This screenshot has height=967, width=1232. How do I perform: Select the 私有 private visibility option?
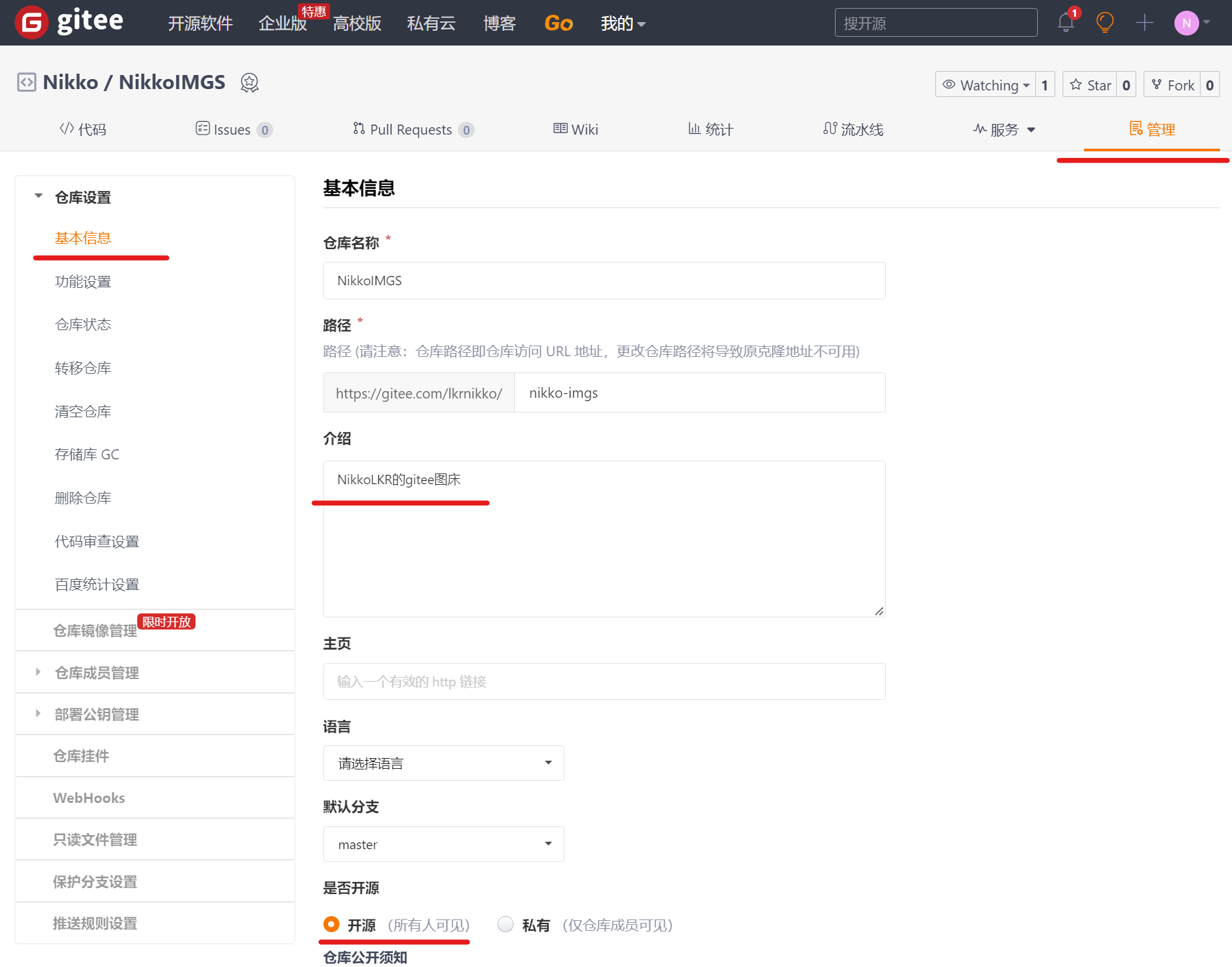[x=506, y=924]
